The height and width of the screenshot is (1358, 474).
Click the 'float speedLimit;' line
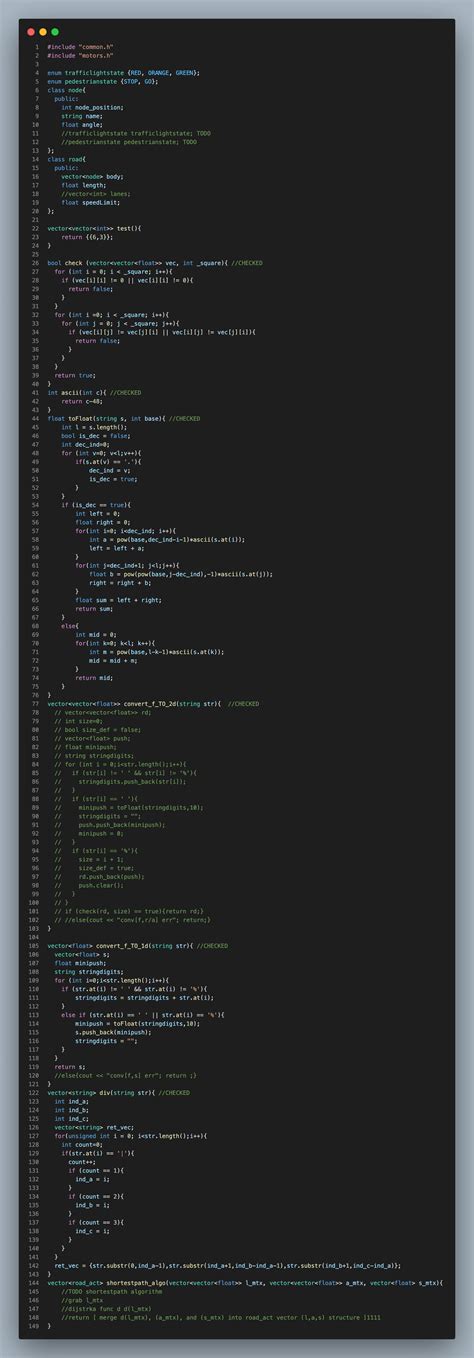click(x=90, y=202)
